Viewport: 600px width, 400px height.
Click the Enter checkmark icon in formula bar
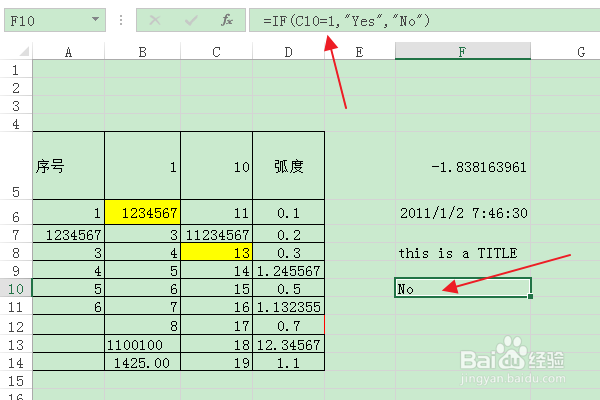coord(191,20)
